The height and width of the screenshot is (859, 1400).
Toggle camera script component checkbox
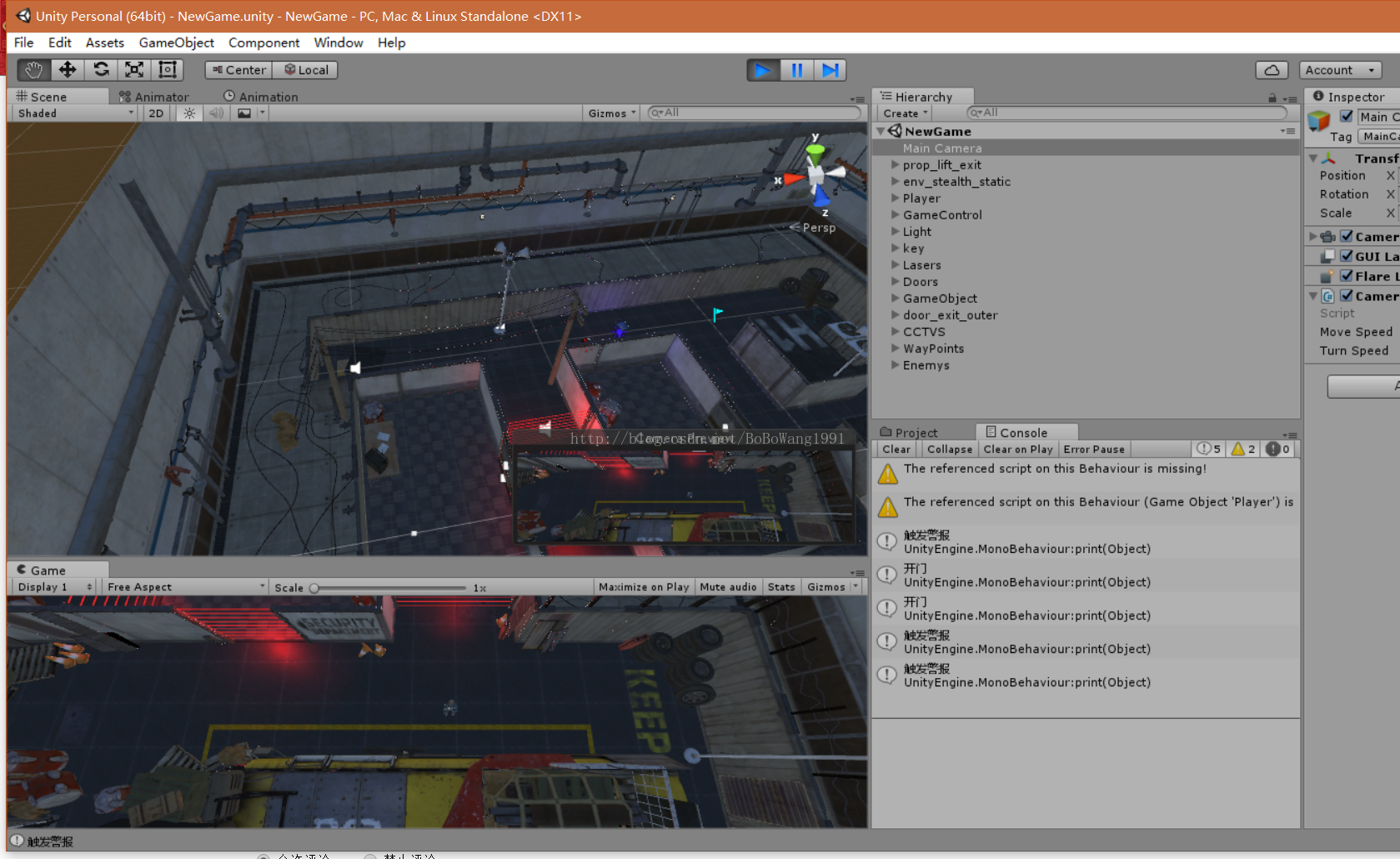click(x=1347, y=296)
